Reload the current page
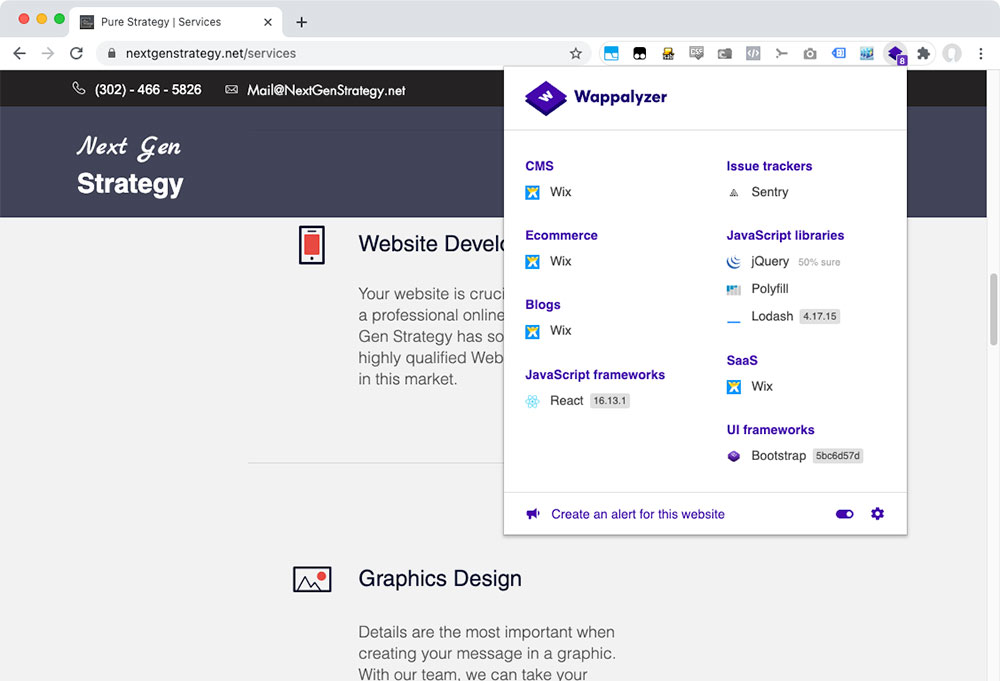The image size is (1000, 681). click(x=77, y=54)
